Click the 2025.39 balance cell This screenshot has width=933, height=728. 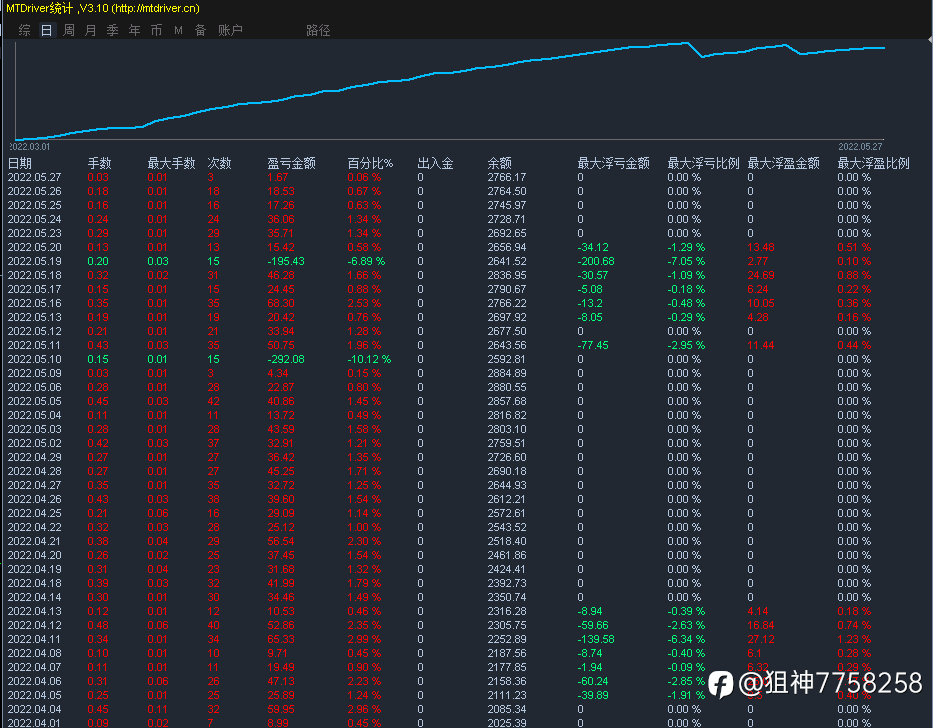pos(506,723)
